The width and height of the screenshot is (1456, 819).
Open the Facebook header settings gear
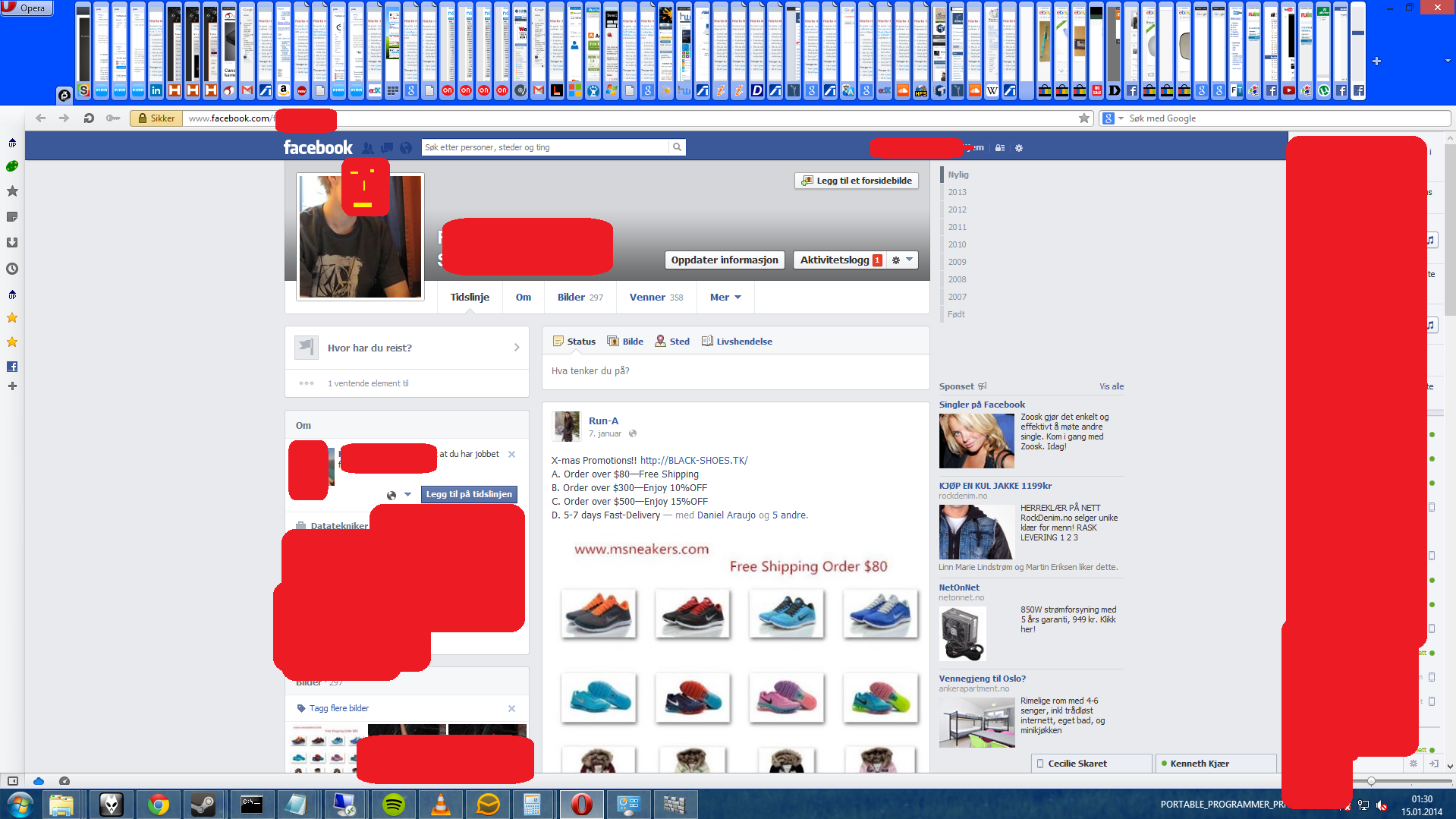tap(1019, 148)
